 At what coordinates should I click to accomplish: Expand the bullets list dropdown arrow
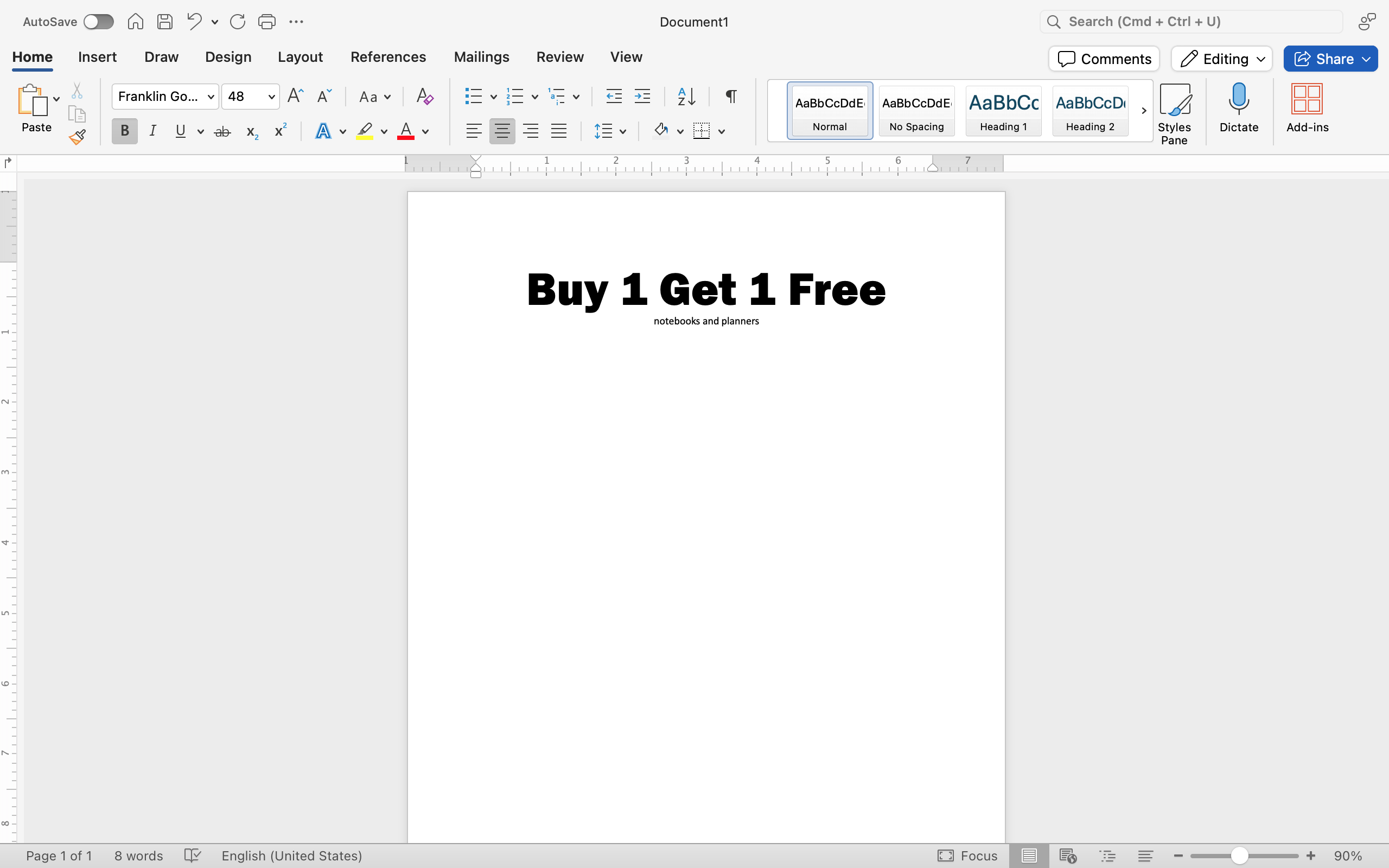click(x=494, y=97)
